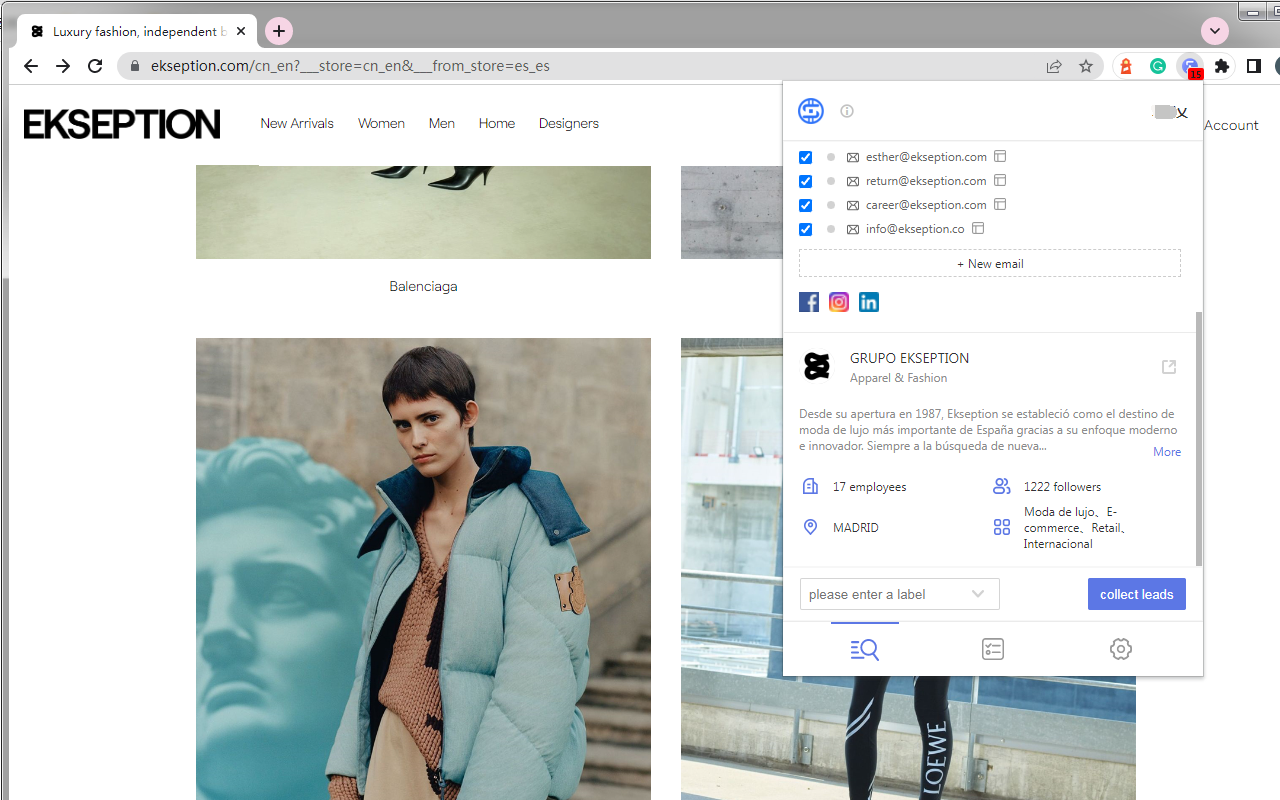1280x800 pixels.
Task: Expand the tab search chevron in title bar
Action: coord(1215,31)
